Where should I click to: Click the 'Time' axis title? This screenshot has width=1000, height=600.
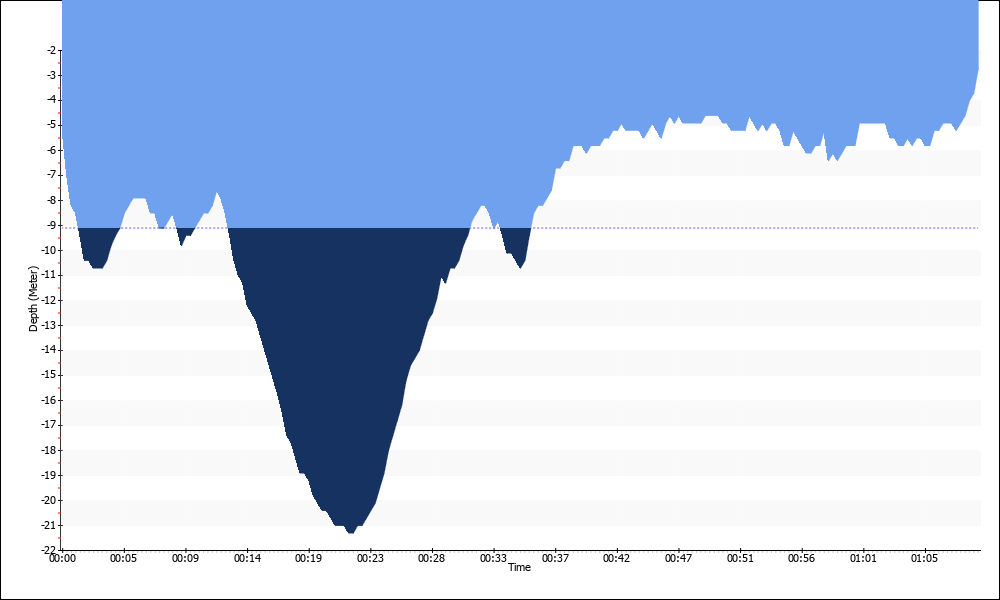(x=519, y=567)
